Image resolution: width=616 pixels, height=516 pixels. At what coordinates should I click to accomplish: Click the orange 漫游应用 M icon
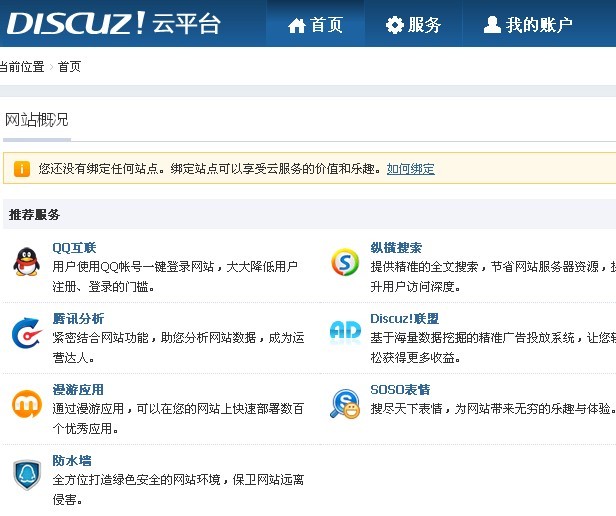click(x=26, y=404)
